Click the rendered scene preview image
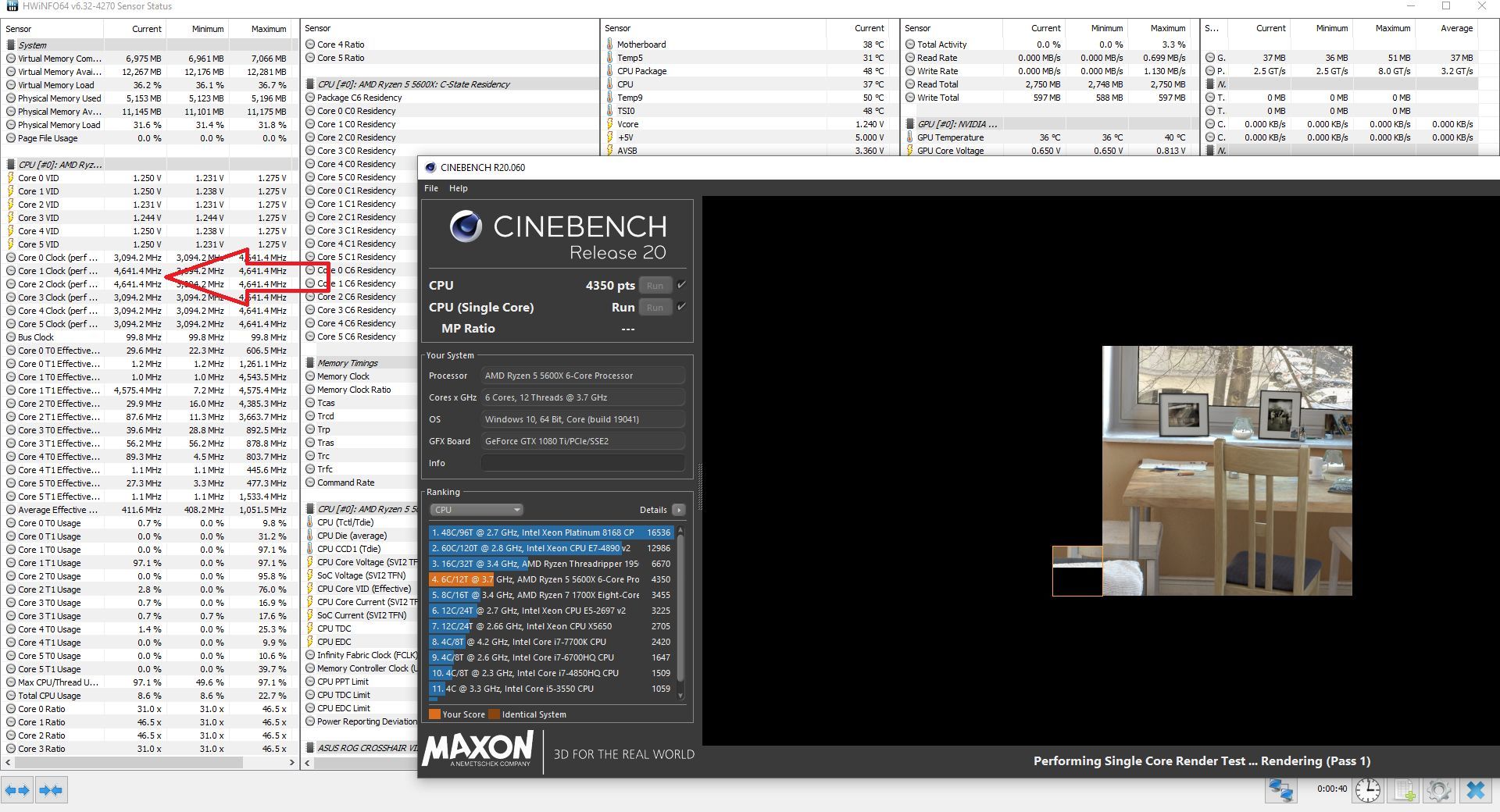Screen dimensions: 1500x812 [1227, 471]
